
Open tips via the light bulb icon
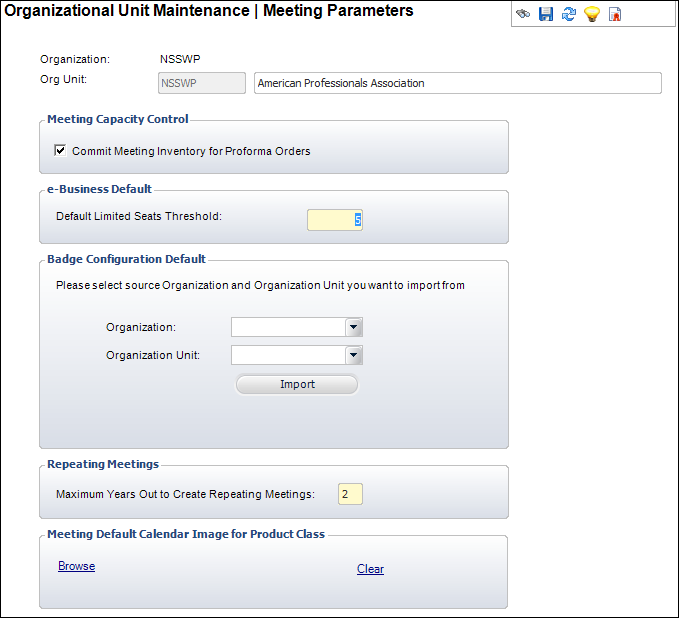pyautogui.click(x=592, y=14)
